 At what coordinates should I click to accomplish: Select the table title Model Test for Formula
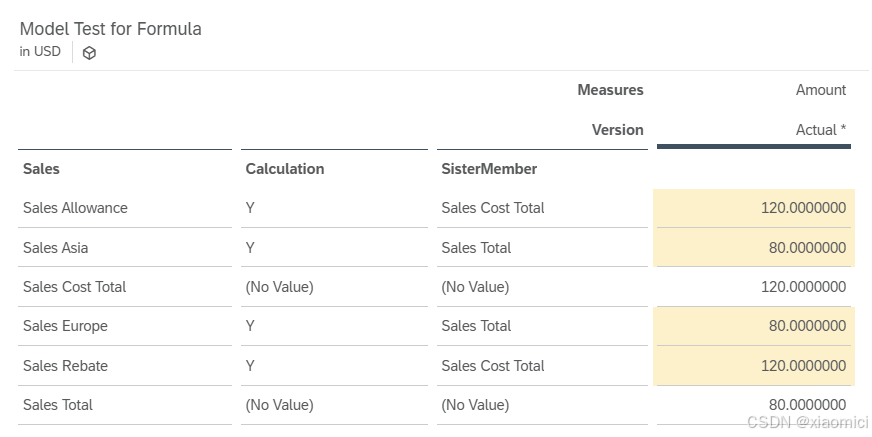click(110, 29)
